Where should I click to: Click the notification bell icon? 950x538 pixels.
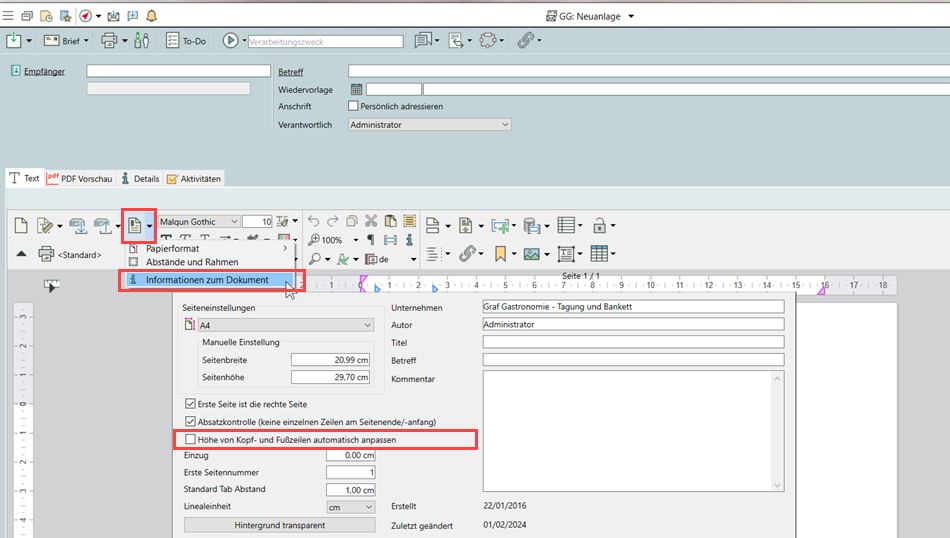click(x=152, y=16)
